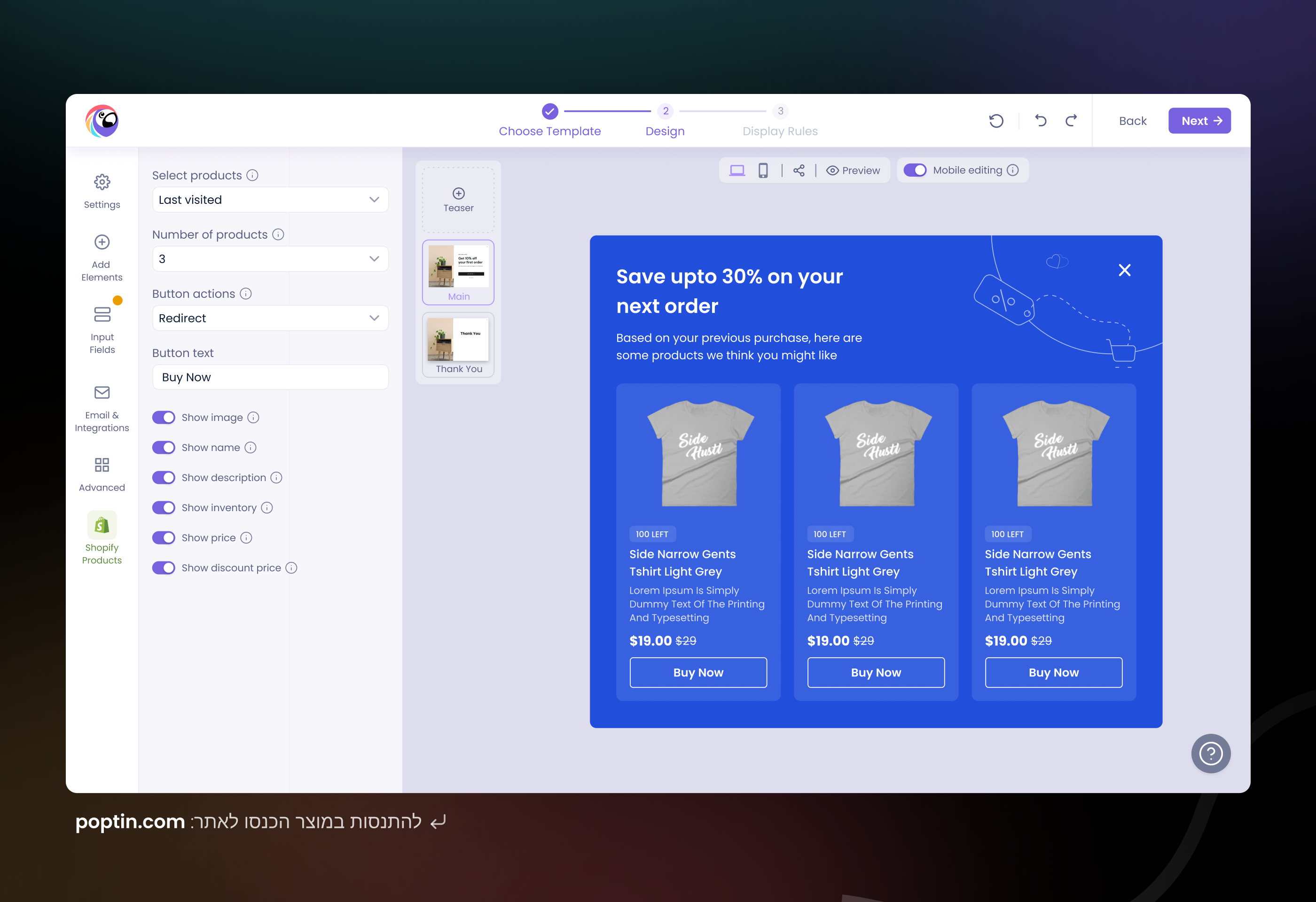The width and height of the screenshot is (1316, 902).
Task: Go to Display Rules step
Action: pyautogui.click(x=780, y=121)
